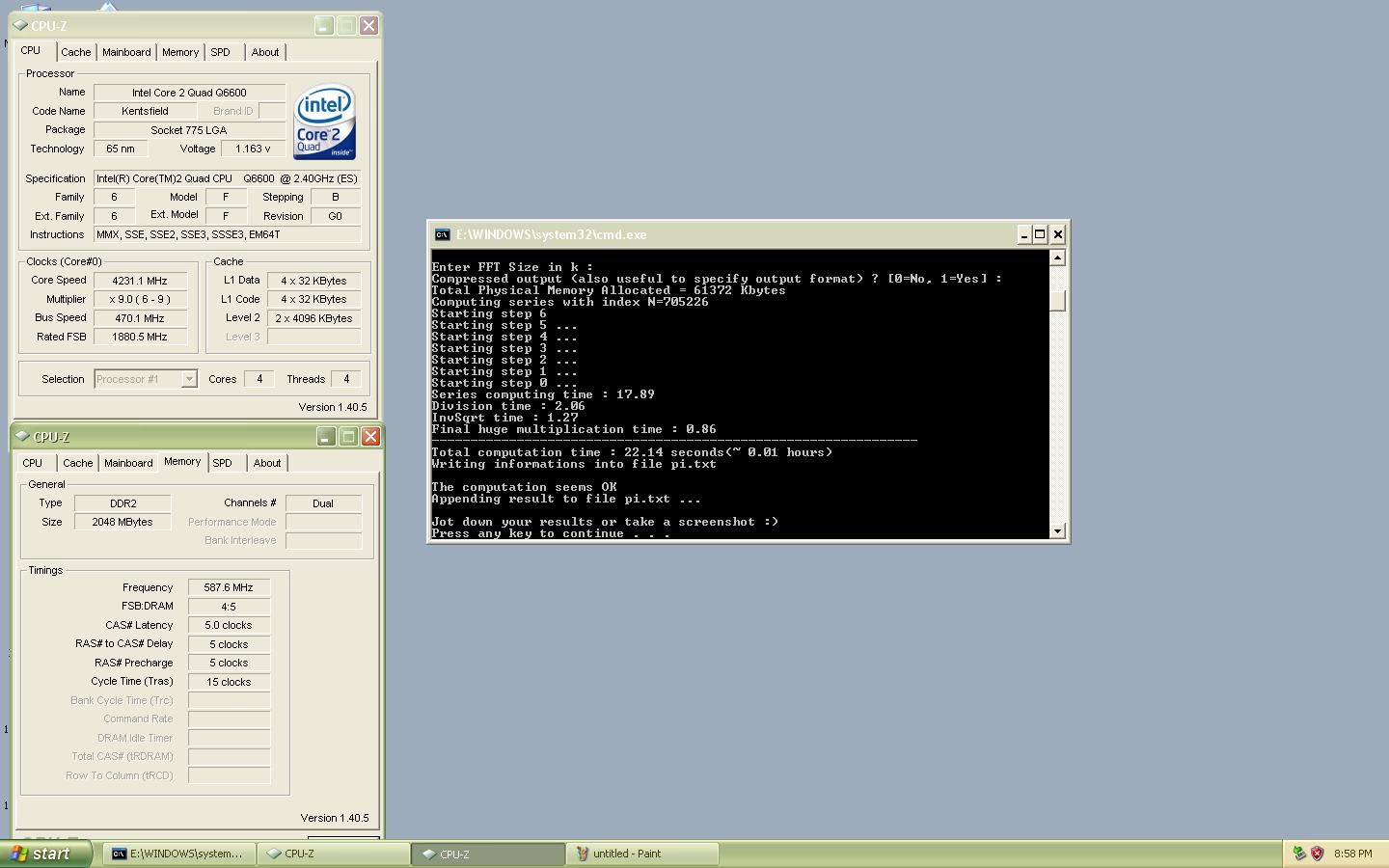Click the CPU-Z title icon of memory window
The width and height of the screenshot is (1389, 868).
(x=22, y=437)
